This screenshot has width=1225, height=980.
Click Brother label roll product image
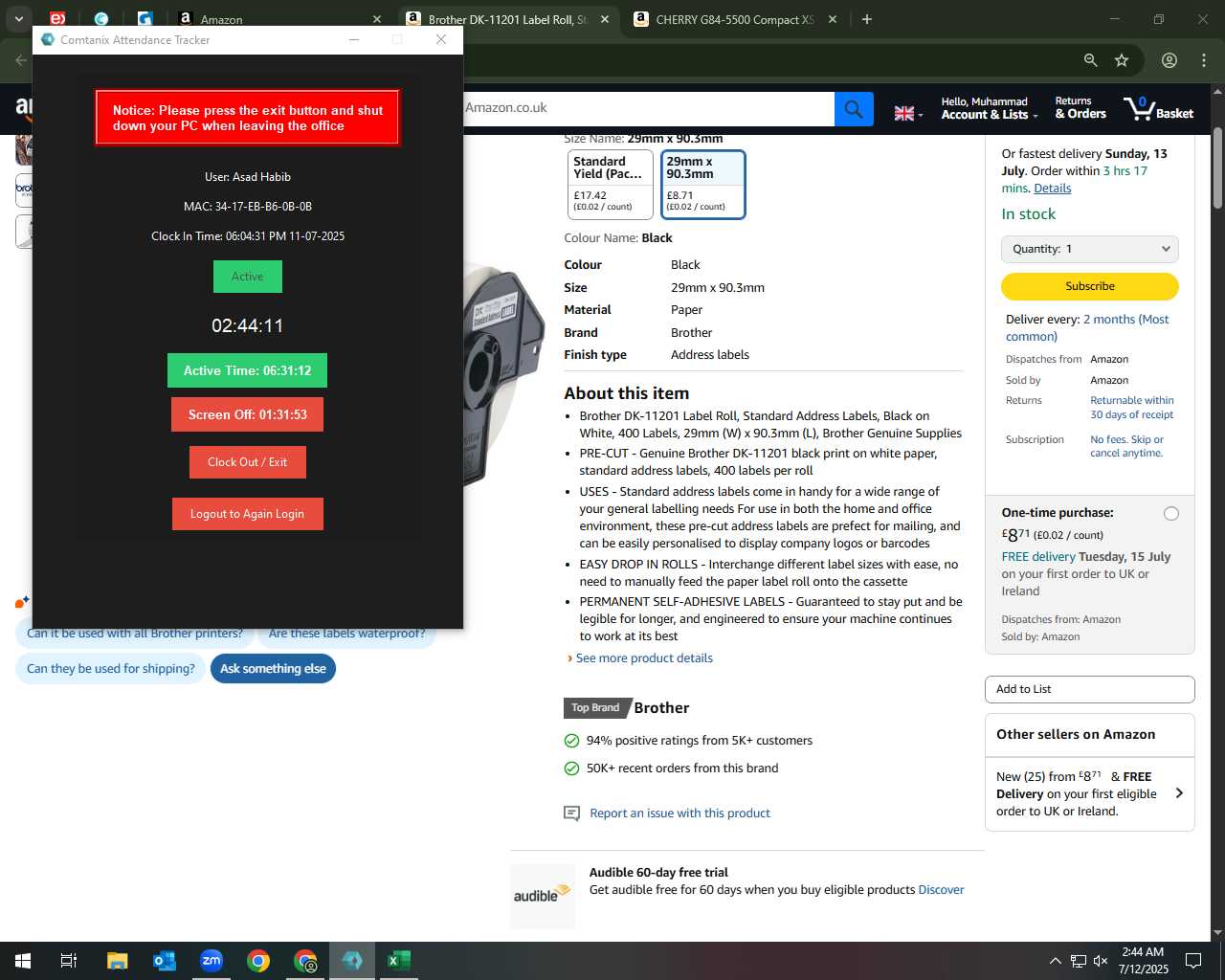[503, 373]
